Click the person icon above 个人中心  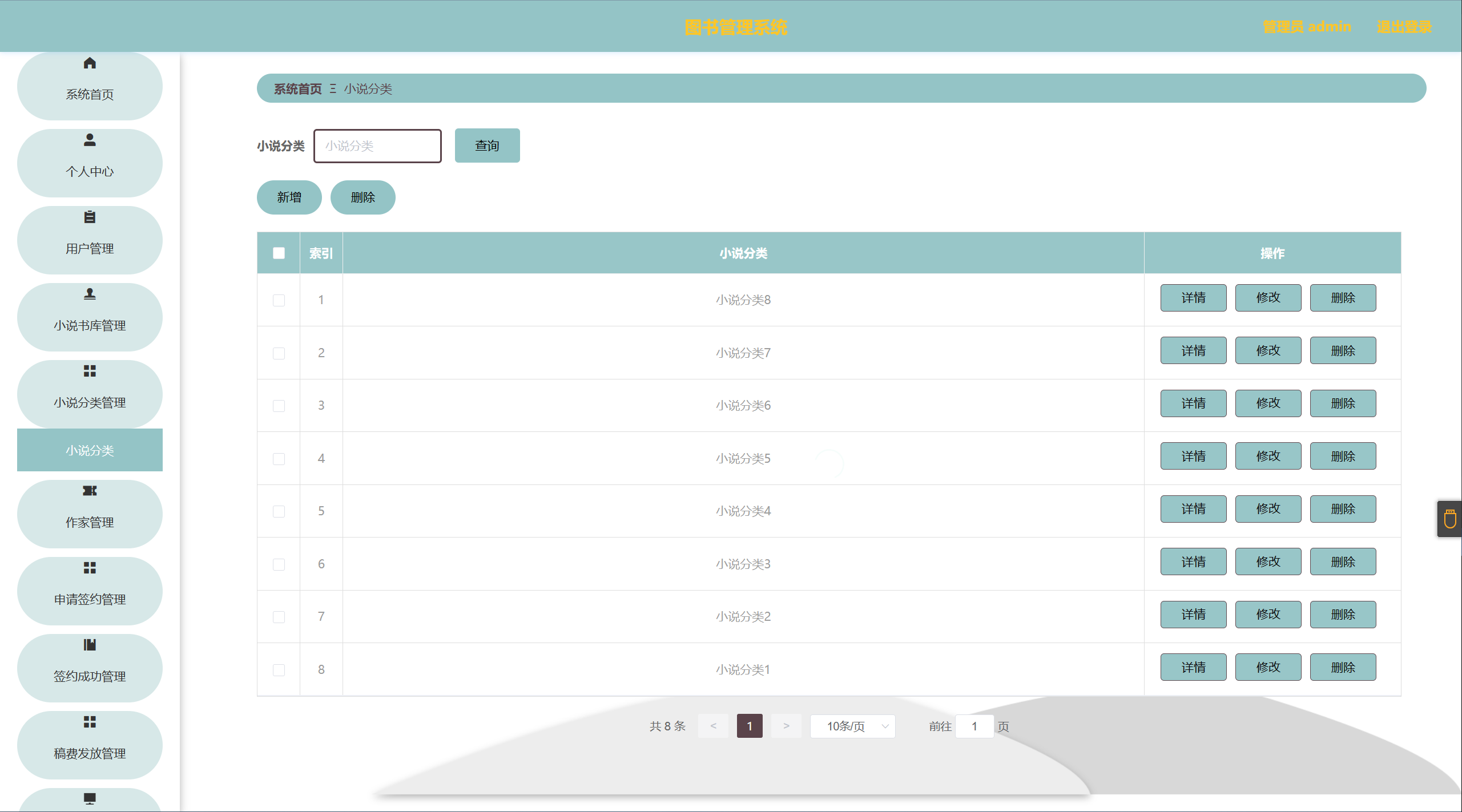click(x=90, y=140)
